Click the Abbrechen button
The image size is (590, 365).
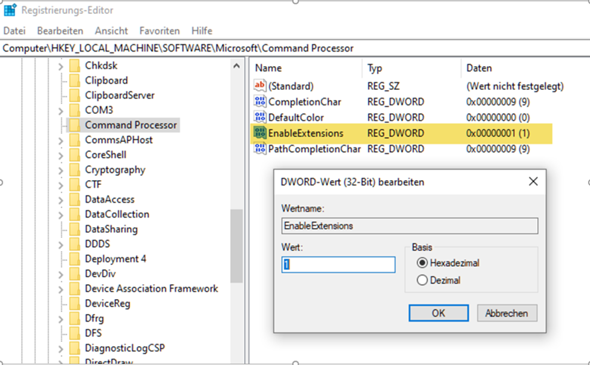point(506,313)
